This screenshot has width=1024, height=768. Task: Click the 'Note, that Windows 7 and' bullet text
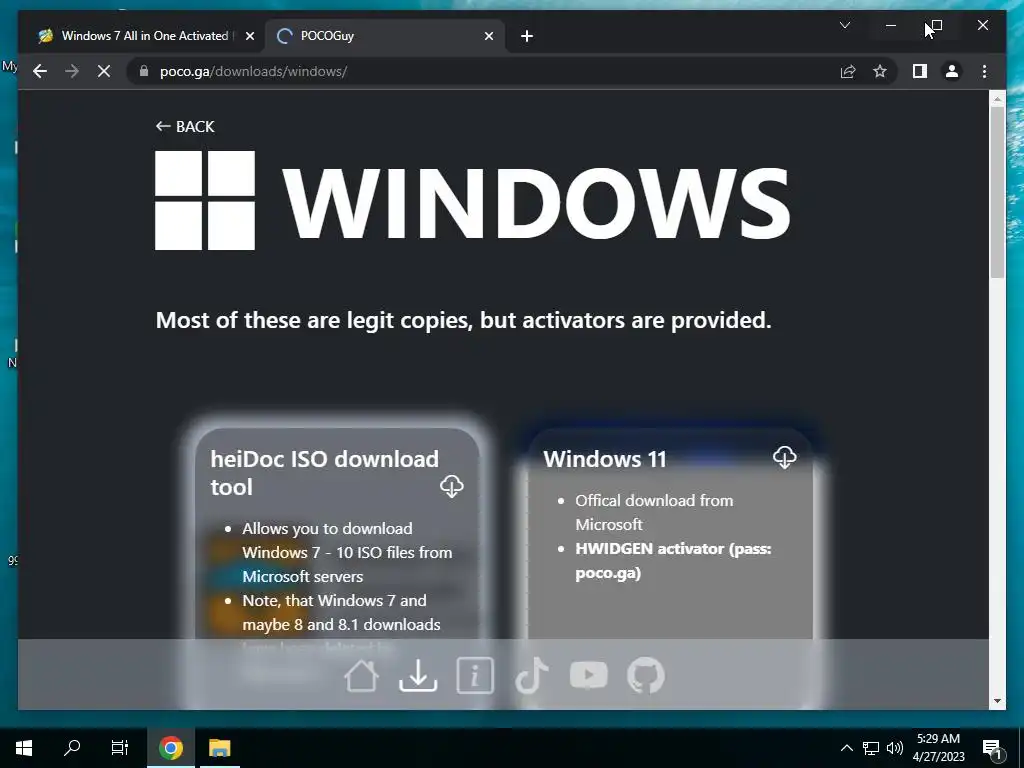[x=341, y=613]
